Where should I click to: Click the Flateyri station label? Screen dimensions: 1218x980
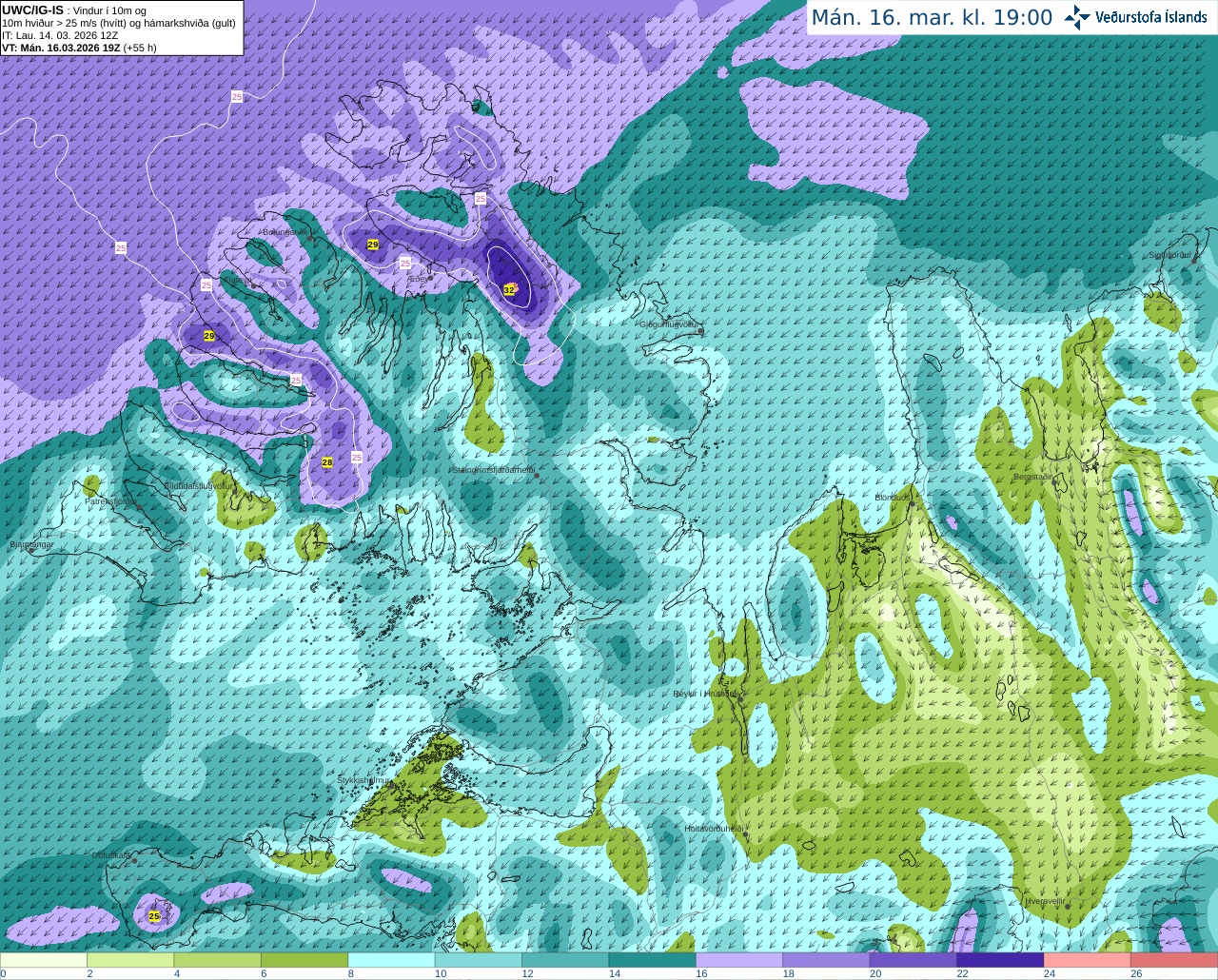tap(238, 280)
